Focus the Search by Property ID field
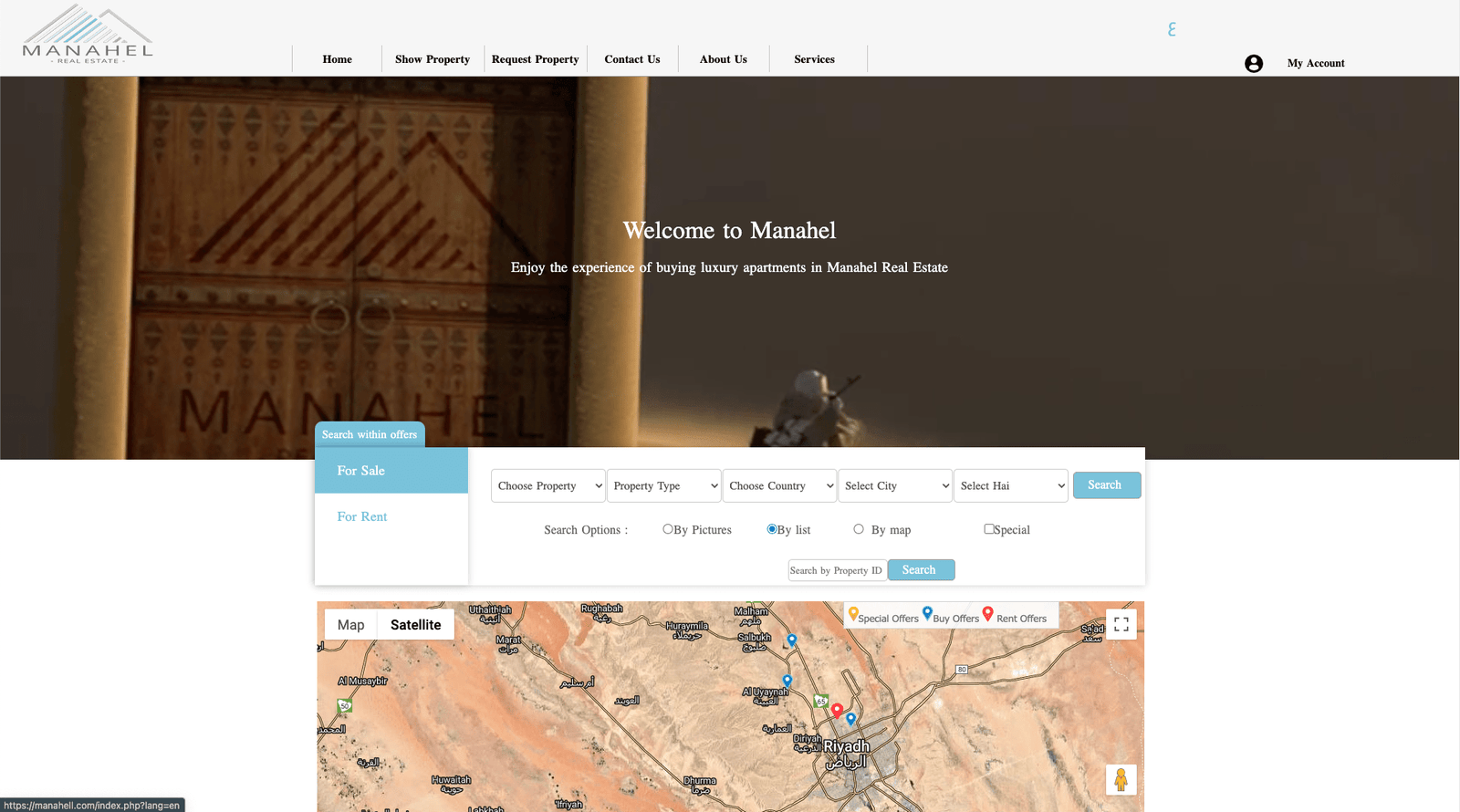 (x=838, y=570)
